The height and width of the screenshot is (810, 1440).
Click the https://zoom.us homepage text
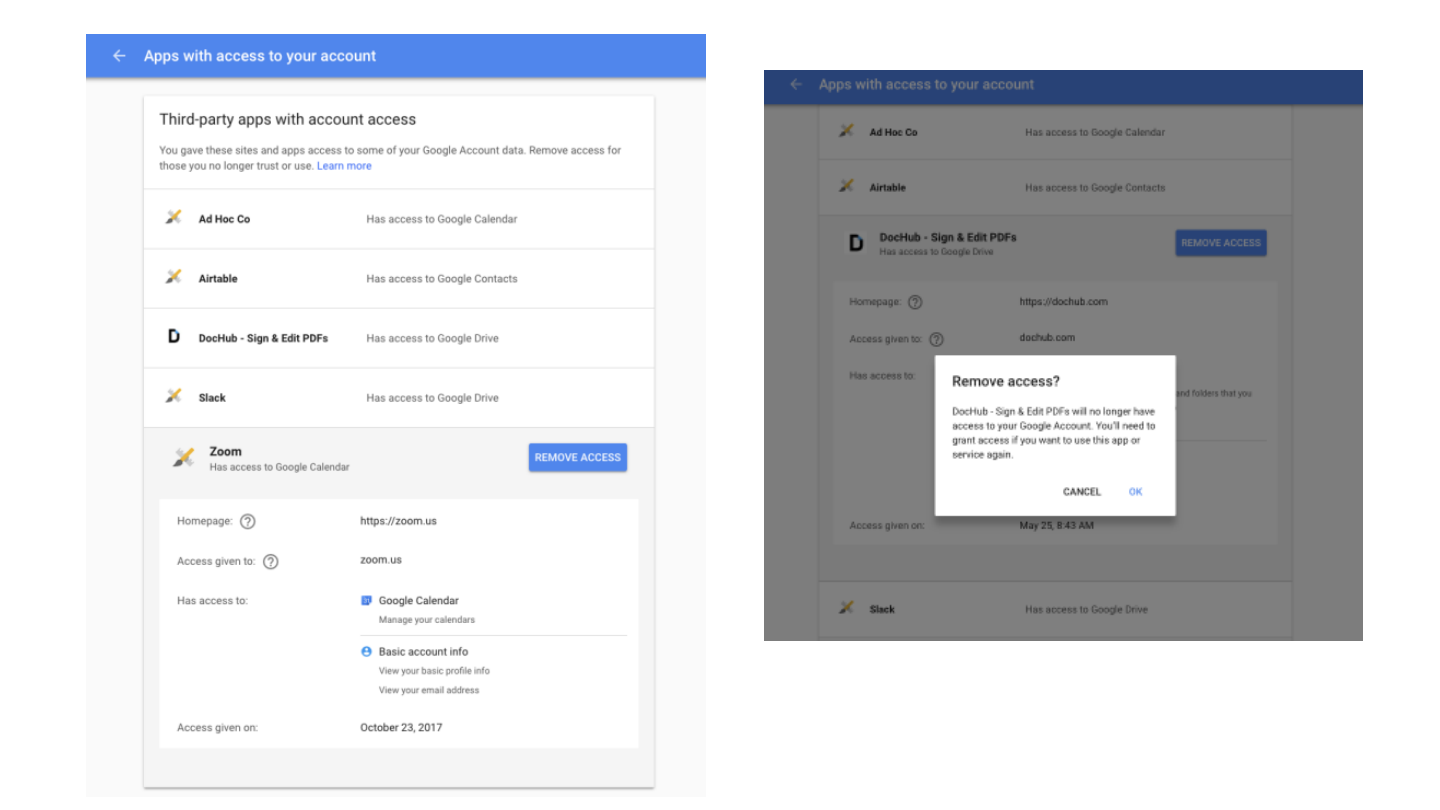click(398, 521)
